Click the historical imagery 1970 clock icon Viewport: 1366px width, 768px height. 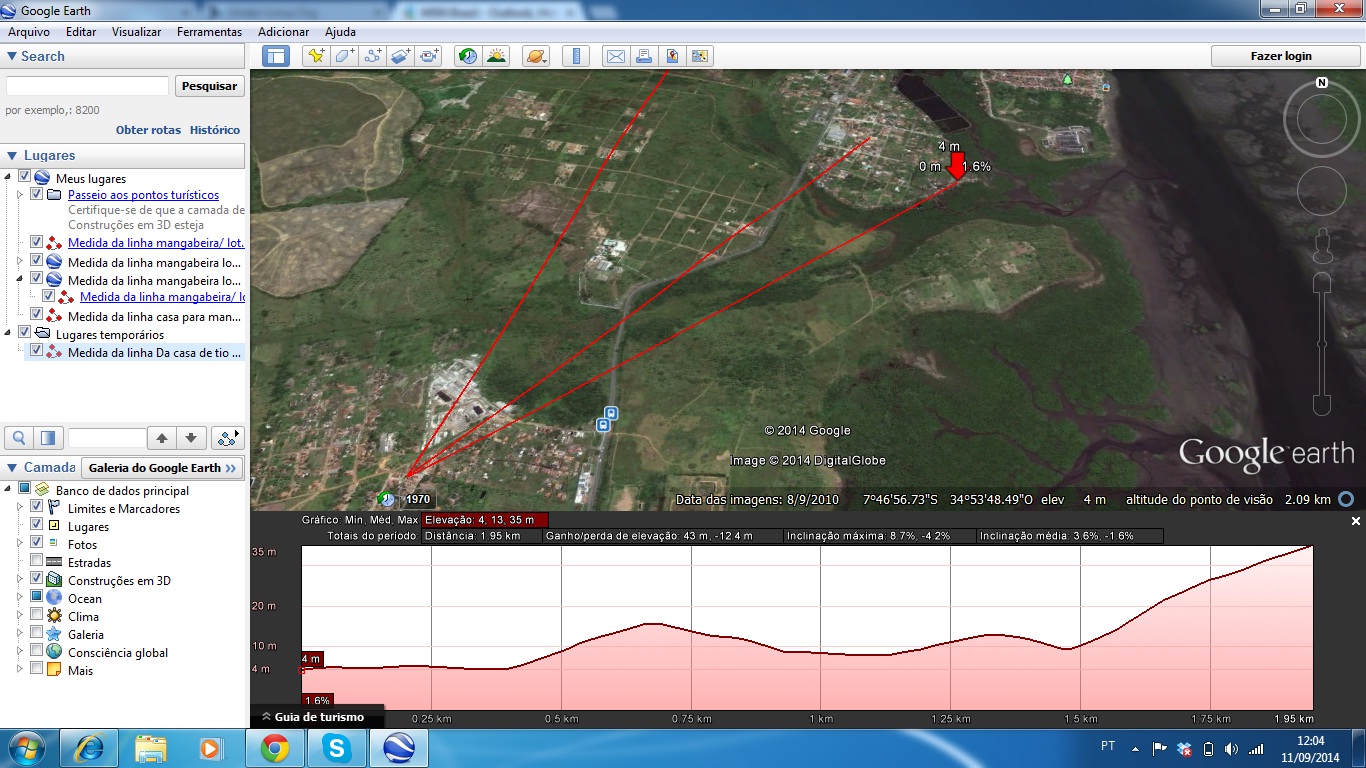point(387,499)
